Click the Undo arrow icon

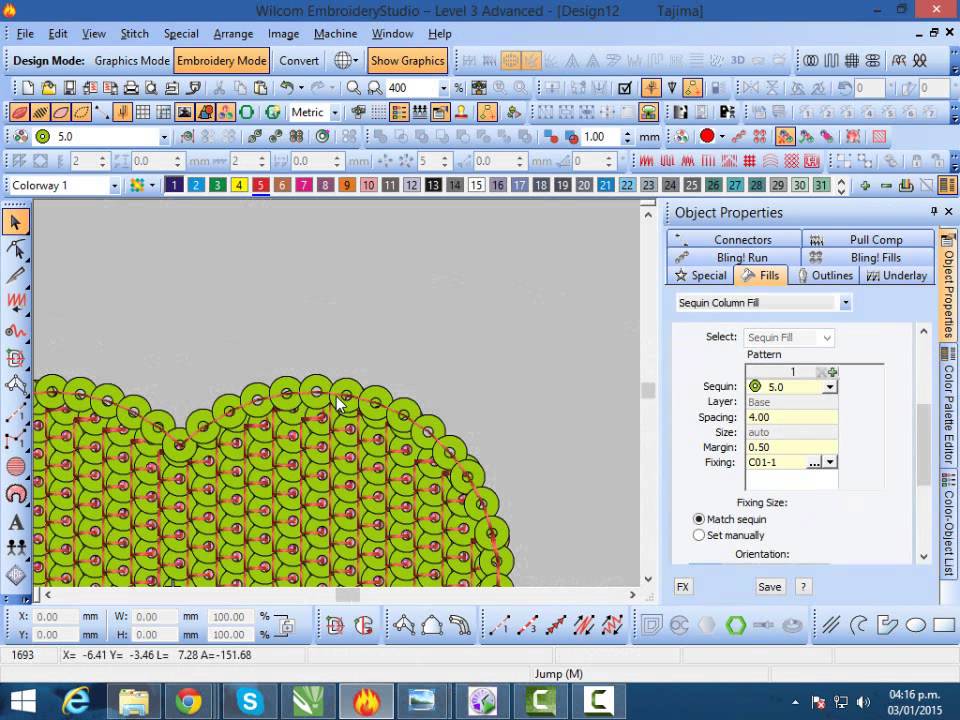[x=287, y=88]
